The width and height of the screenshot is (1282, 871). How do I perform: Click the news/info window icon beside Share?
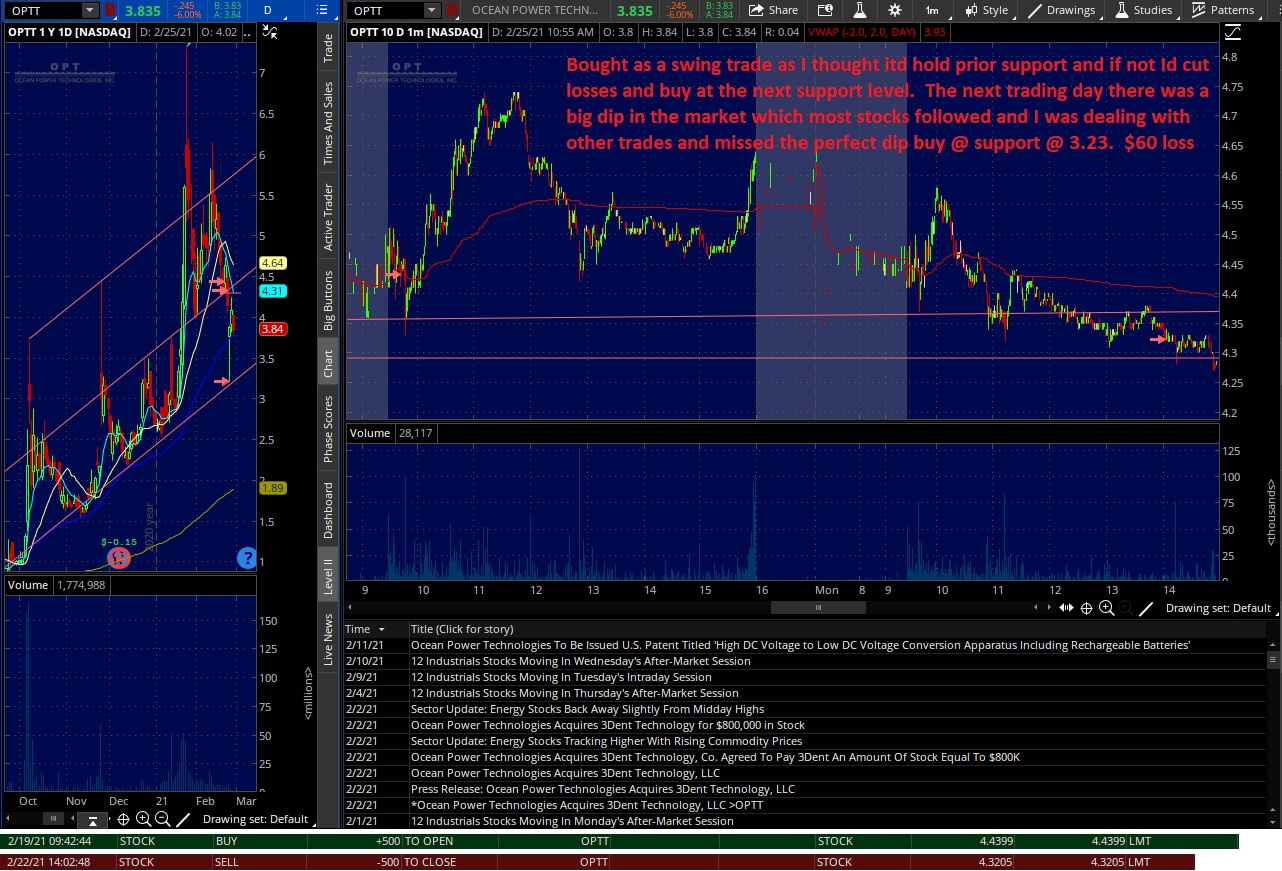(x=825, y=10)
